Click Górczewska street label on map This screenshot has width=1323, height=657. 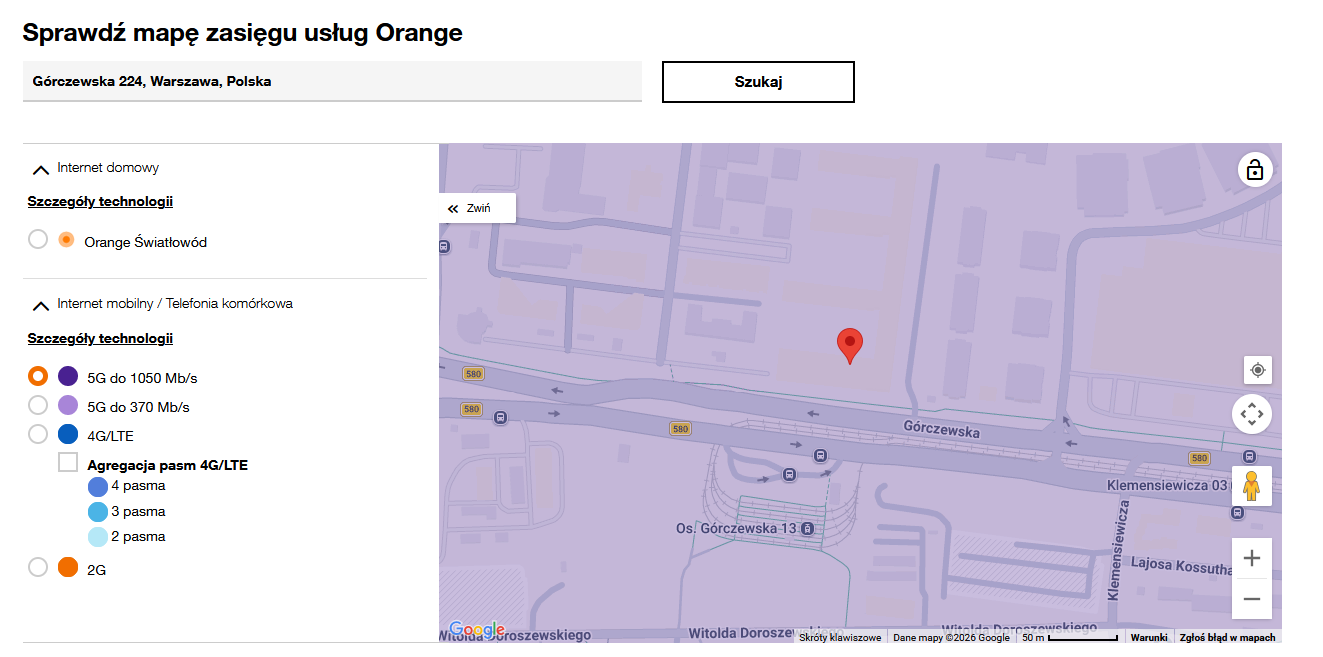(941, 432)
